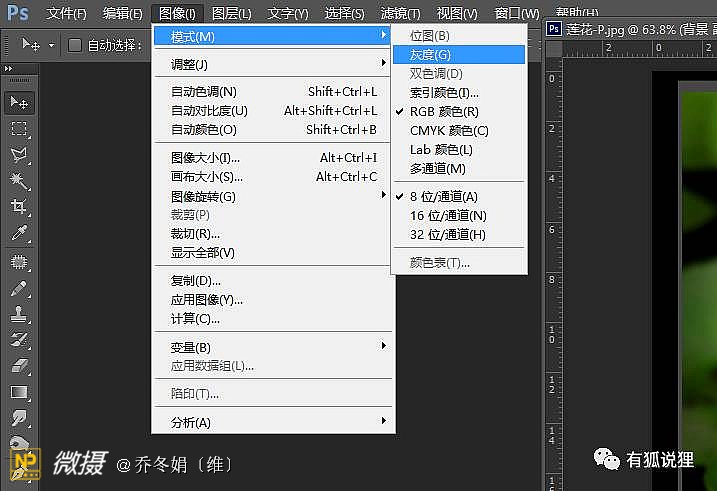Open the 滤镜 menu in menu bar
This screenshot has height=491, width=717.
(401, 14)
